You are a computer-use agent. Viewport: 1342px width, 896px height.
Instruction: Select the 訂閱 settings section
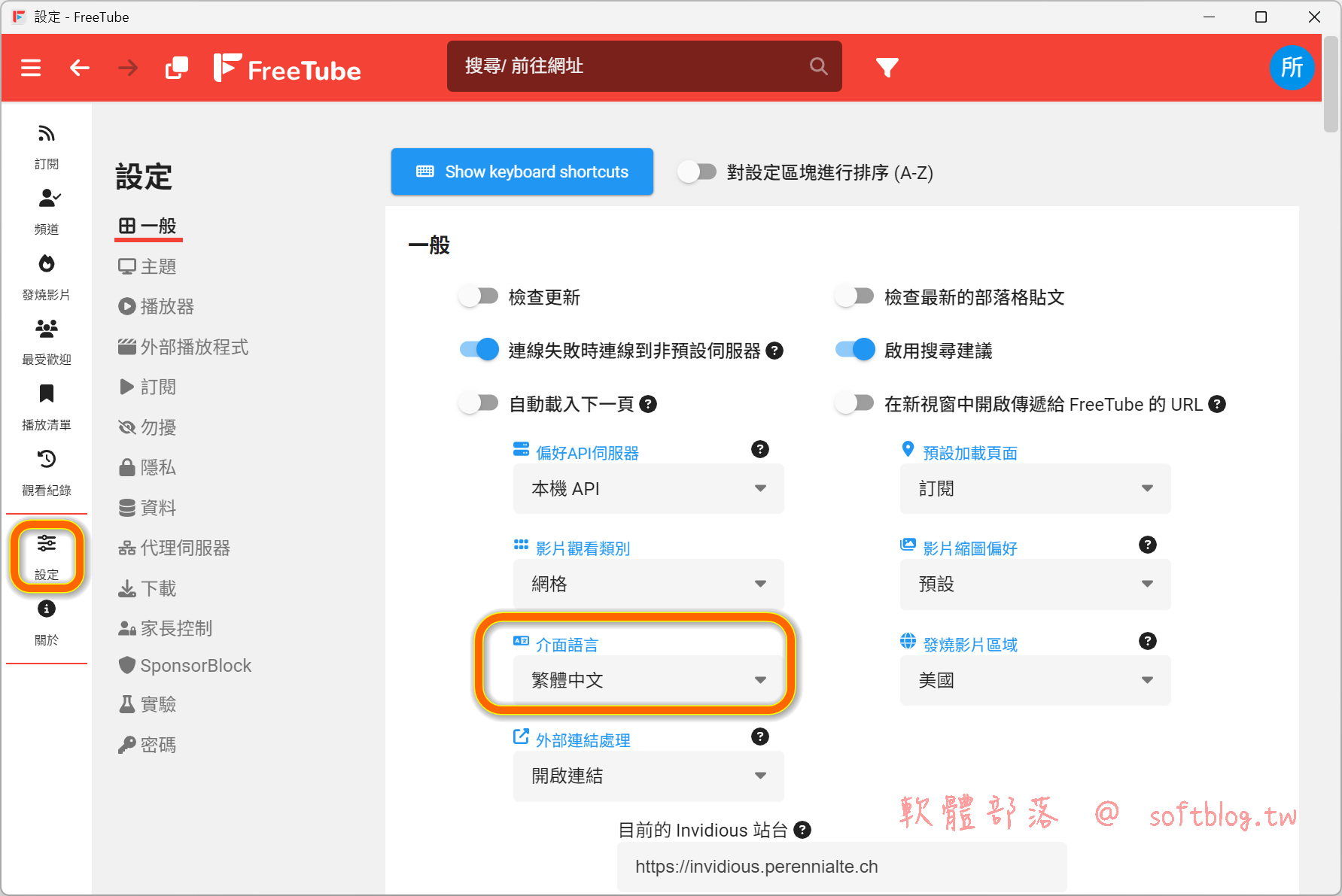click(148, 387)
